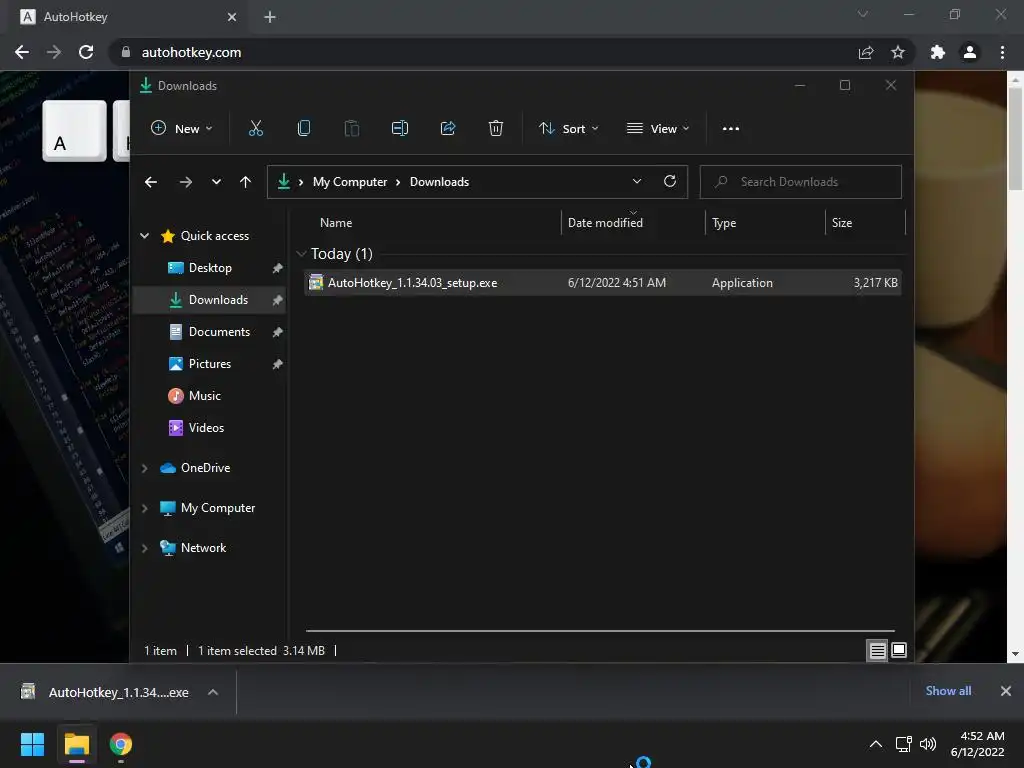The image size is (1024, 768).
Task: Sort by the Size column header
Action: coord(865,223)
